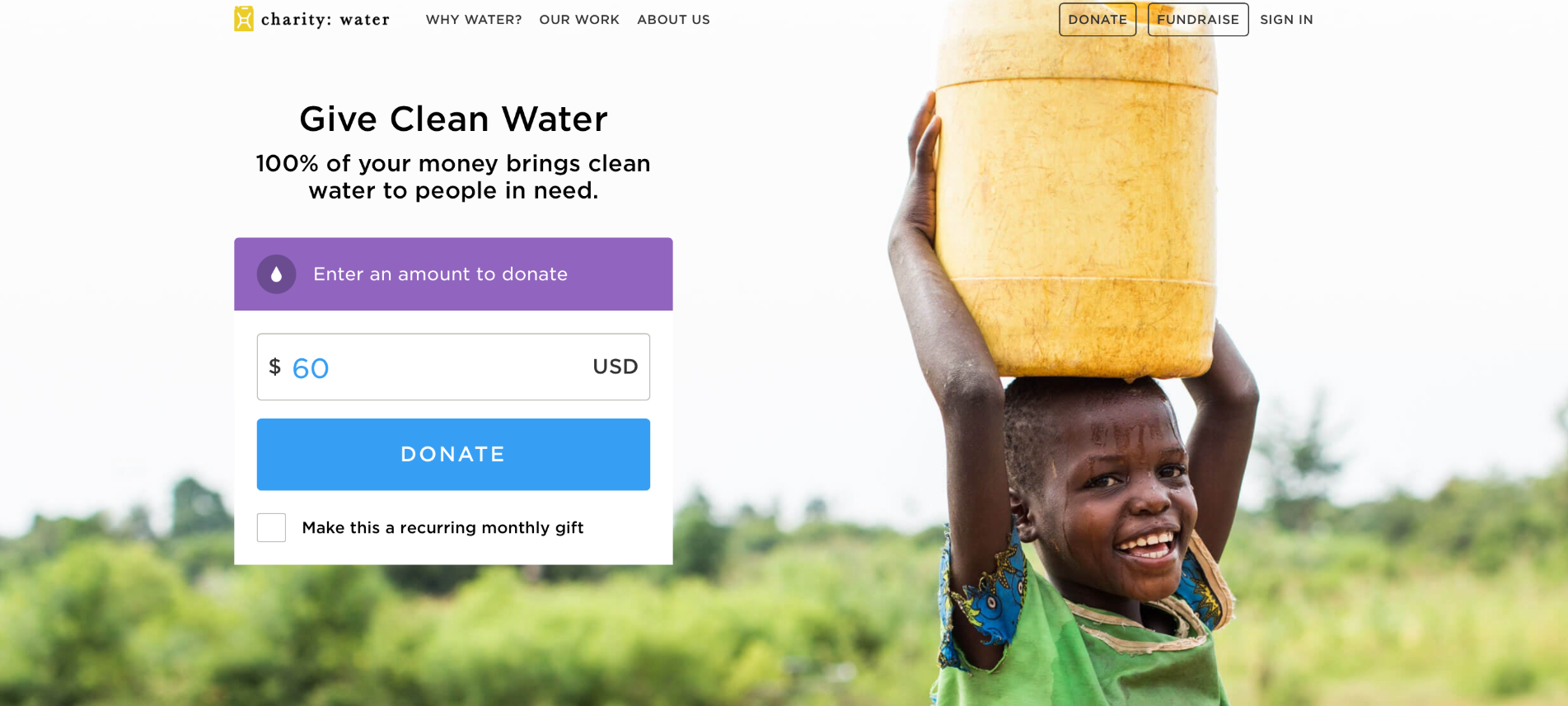Click the donation amount field showing 60
The height and width of the screenshot is (706, 1568).
(453, 367)
